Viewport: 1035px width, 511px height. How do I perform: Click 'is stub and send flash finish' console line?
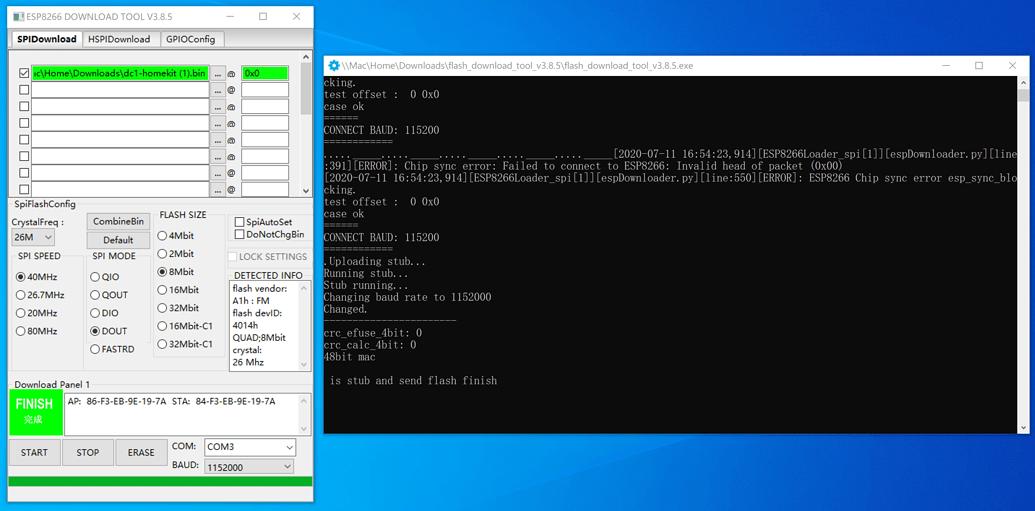pyautogui.click(x=413, y=380)
